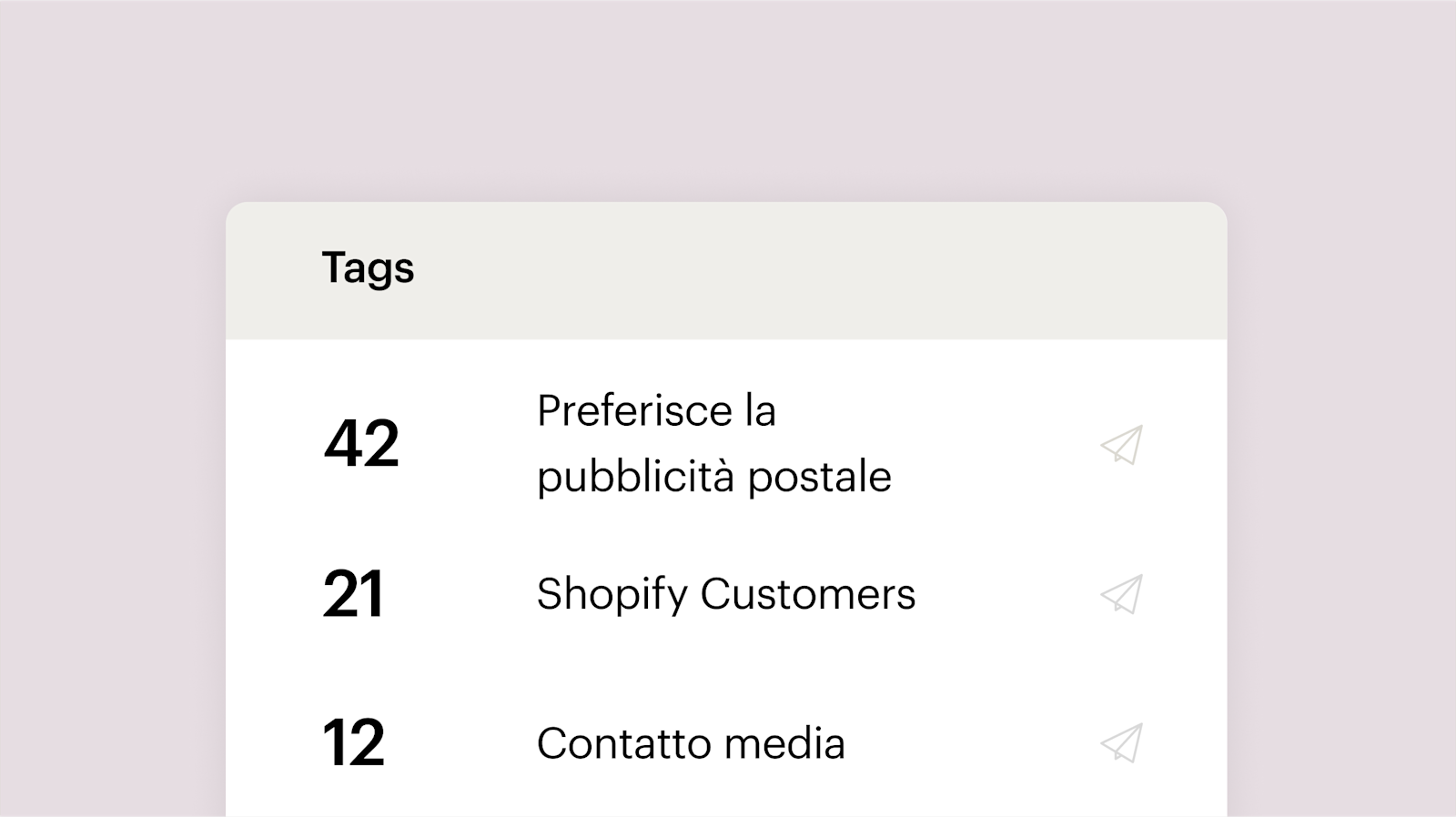The height and width of the screenshot is (817, 1456).
Task: Open the Contatto media tag
Action: (691, 744)
